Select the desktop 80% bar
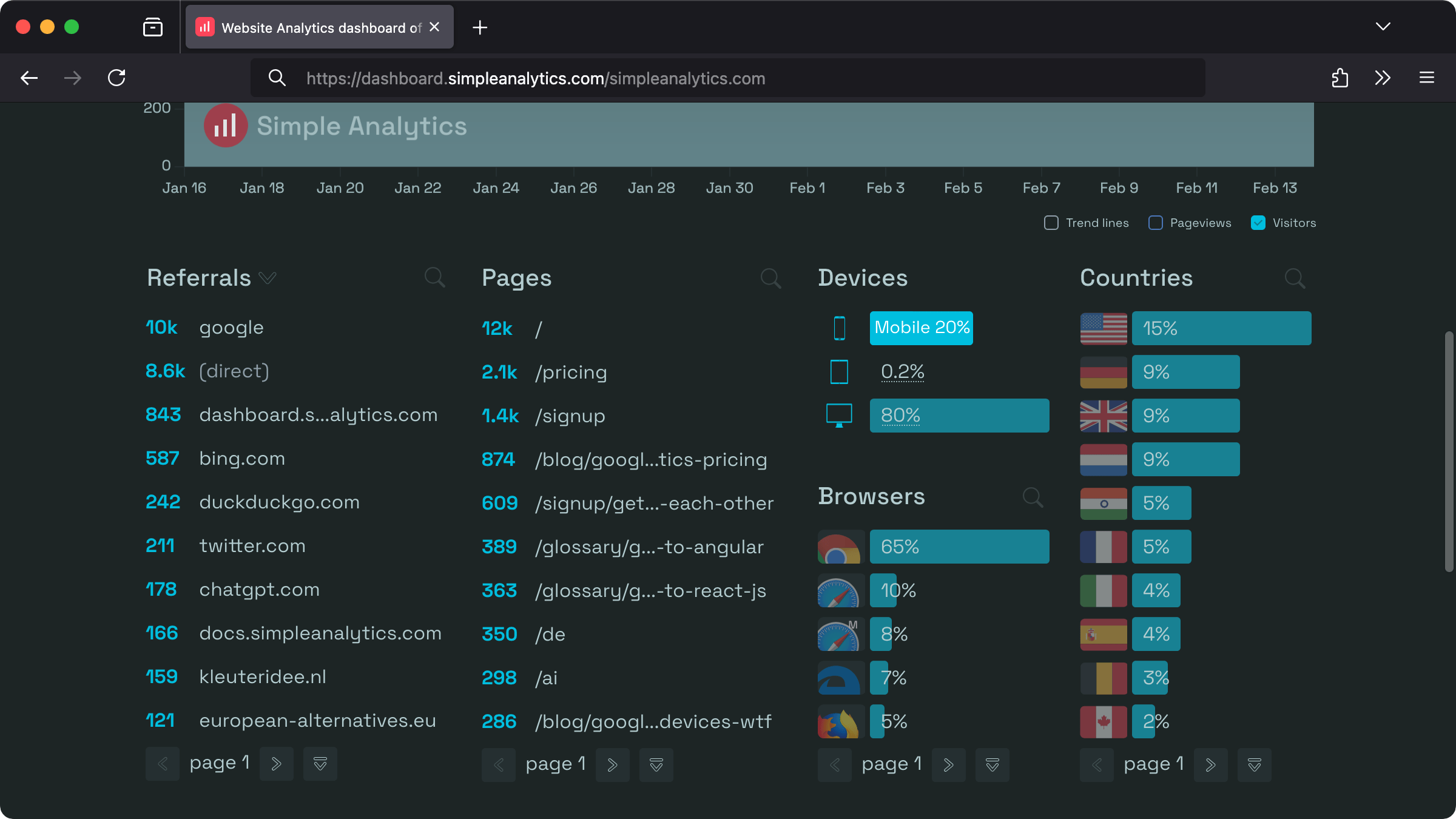This screenshot has height=819, width=1456. click(960, 416)
